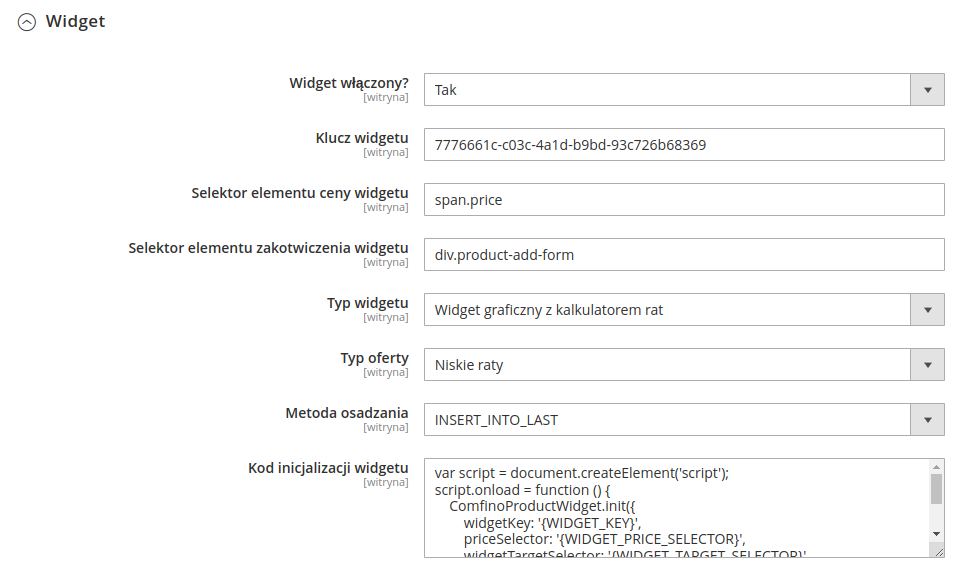Click the Selektor elementu ceny widgetu label
Image resolution: width=966 pixels, height=570 pixels.
[x=299, y=193]
